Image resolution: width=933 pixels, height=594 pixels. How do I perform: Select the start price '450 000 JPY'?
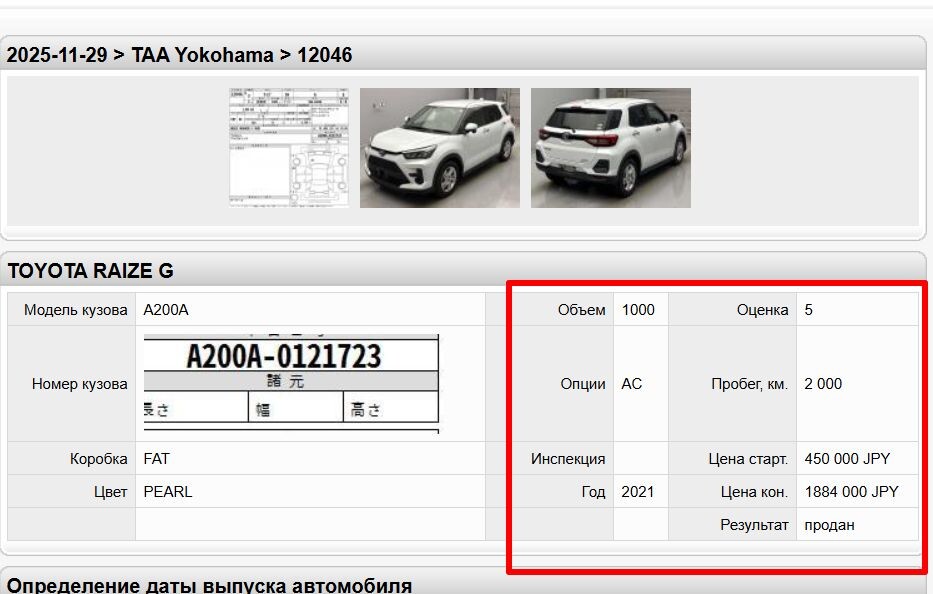847,459
